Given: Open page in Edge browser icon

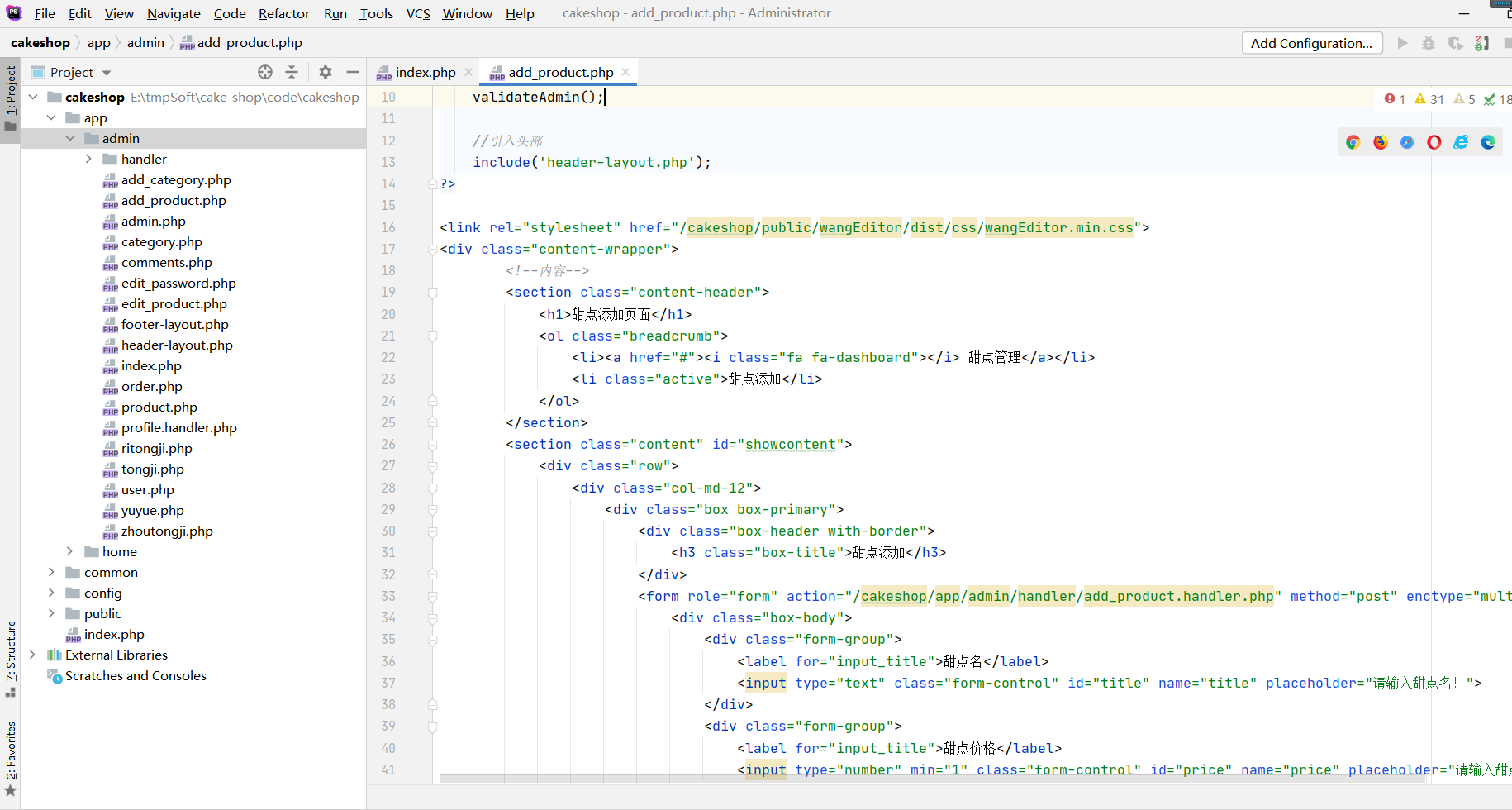Looking at the screenshot, I should pyautogui.click(x=1488, y=142).
